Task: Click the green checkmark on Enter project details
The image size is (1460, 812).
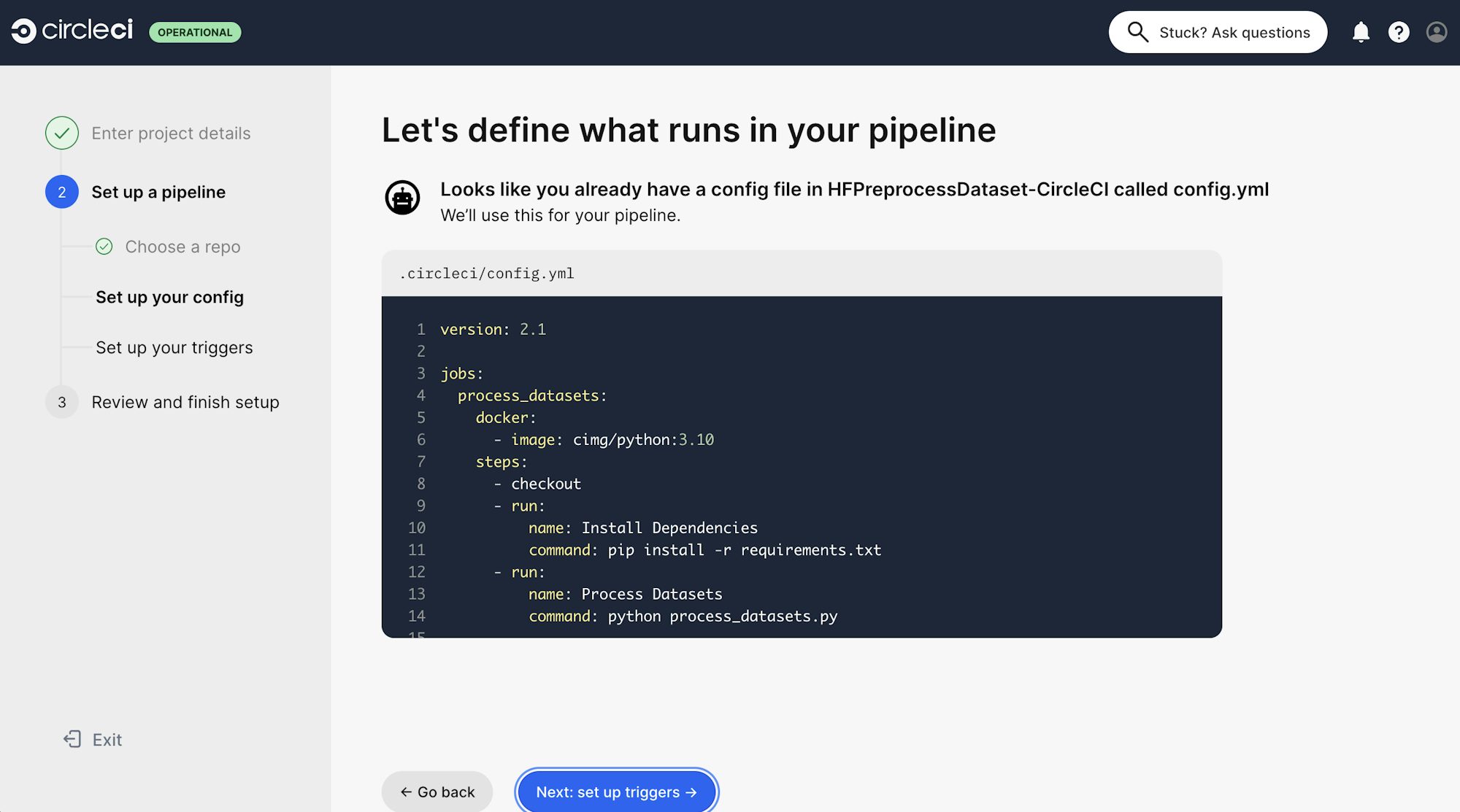Action: (x=62, y=133)
